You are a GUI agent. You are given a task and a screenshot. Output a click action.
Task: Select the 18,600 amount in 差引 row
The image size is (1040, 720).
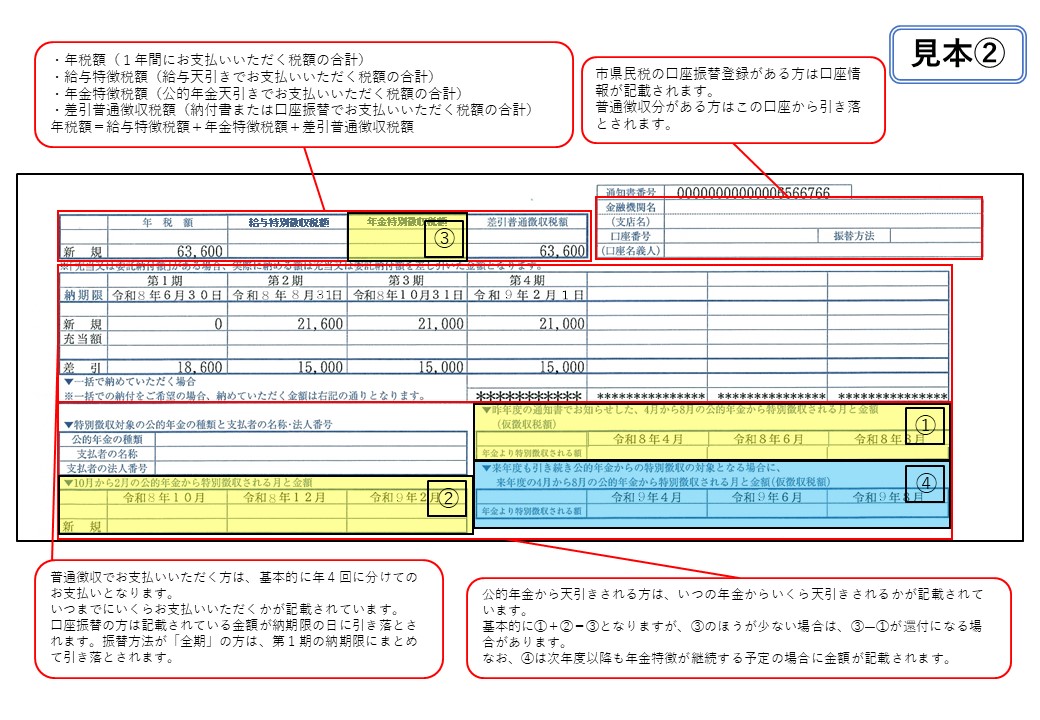[200, 368]
